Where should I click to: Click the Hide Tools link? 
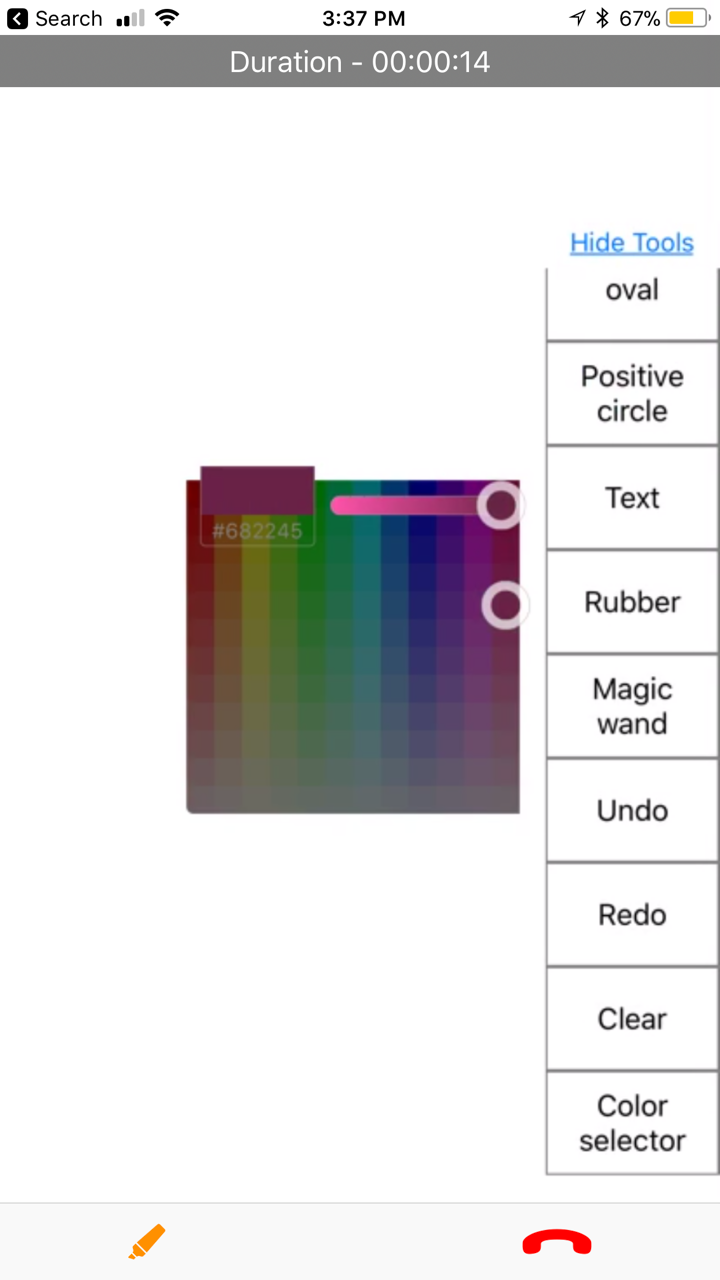[x=632, y=243]
